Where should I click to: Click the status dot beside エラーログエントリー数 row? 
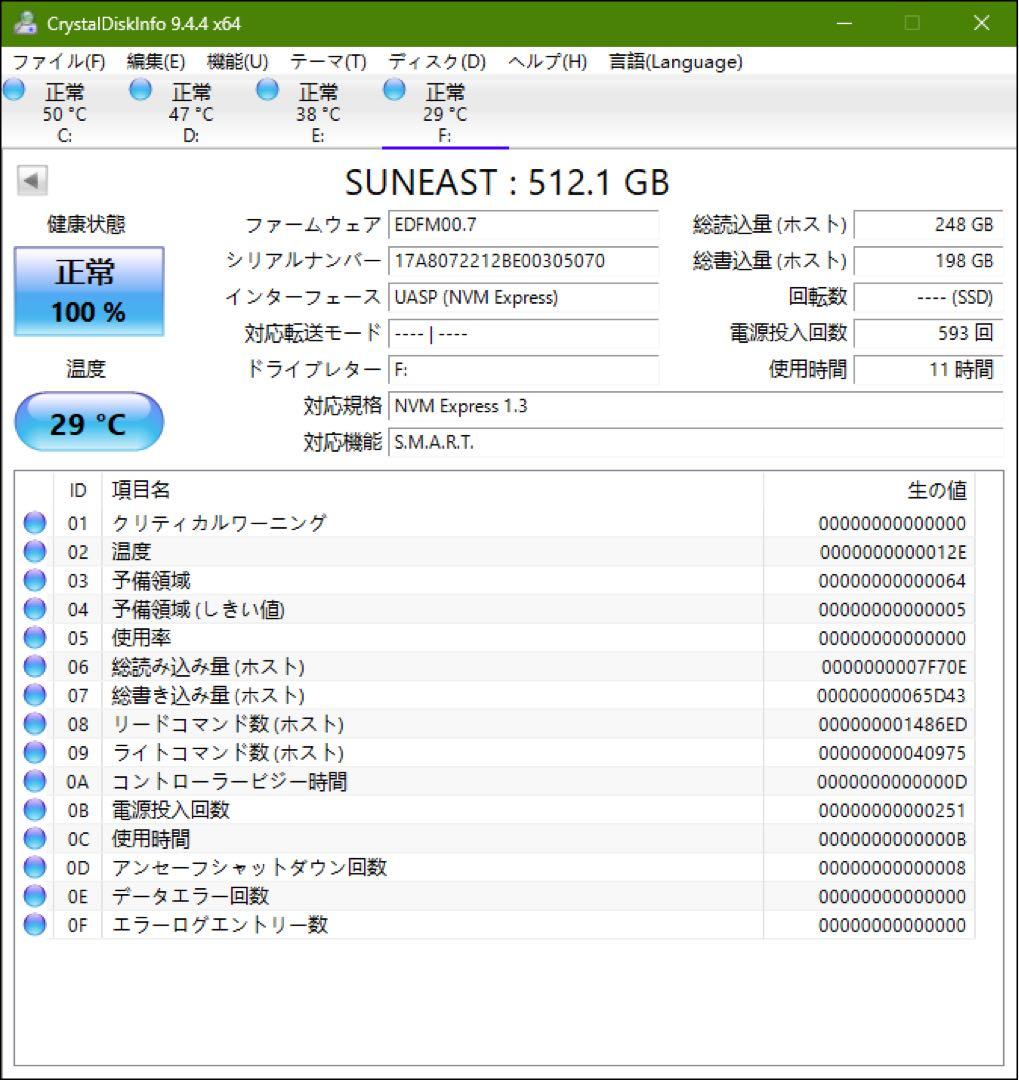pos(35,925)
